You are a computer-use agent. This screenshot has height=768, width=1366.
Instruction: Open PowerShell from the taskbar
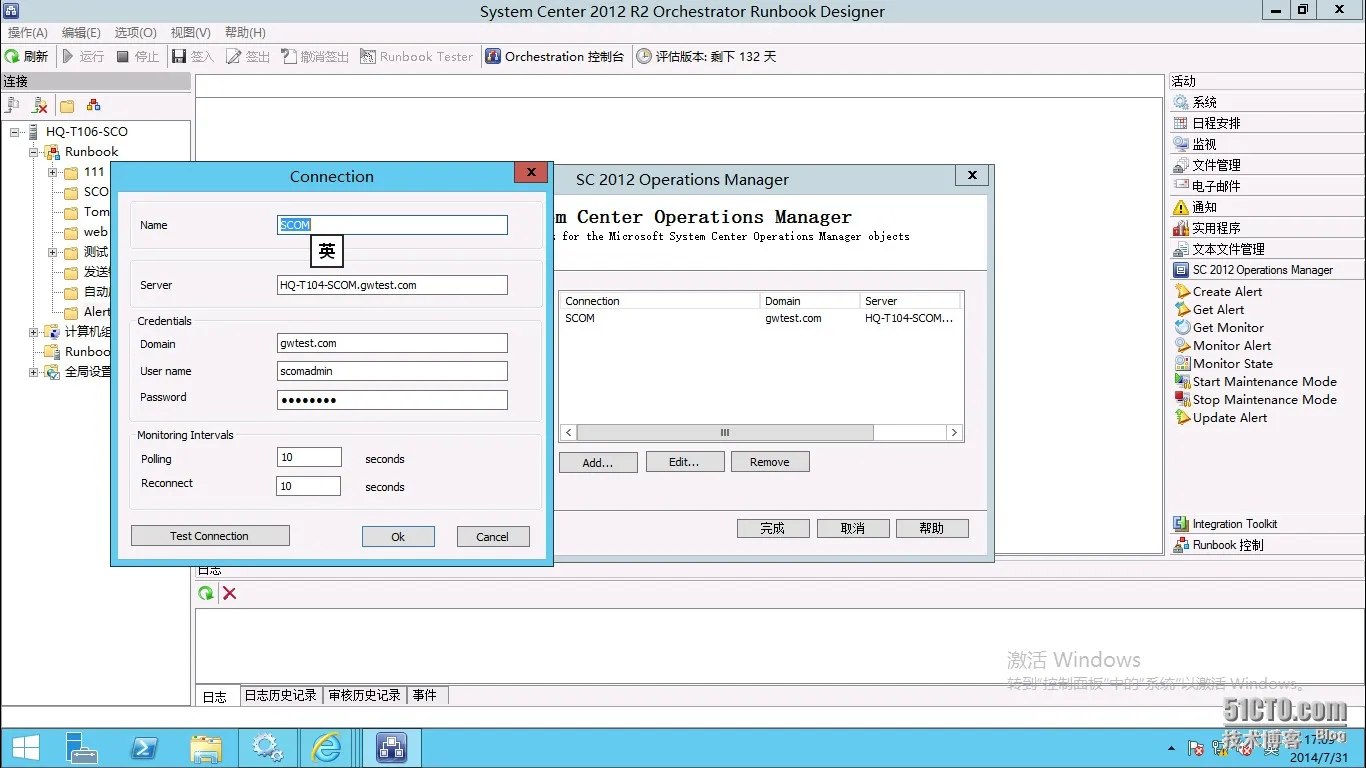click(144, 747)
